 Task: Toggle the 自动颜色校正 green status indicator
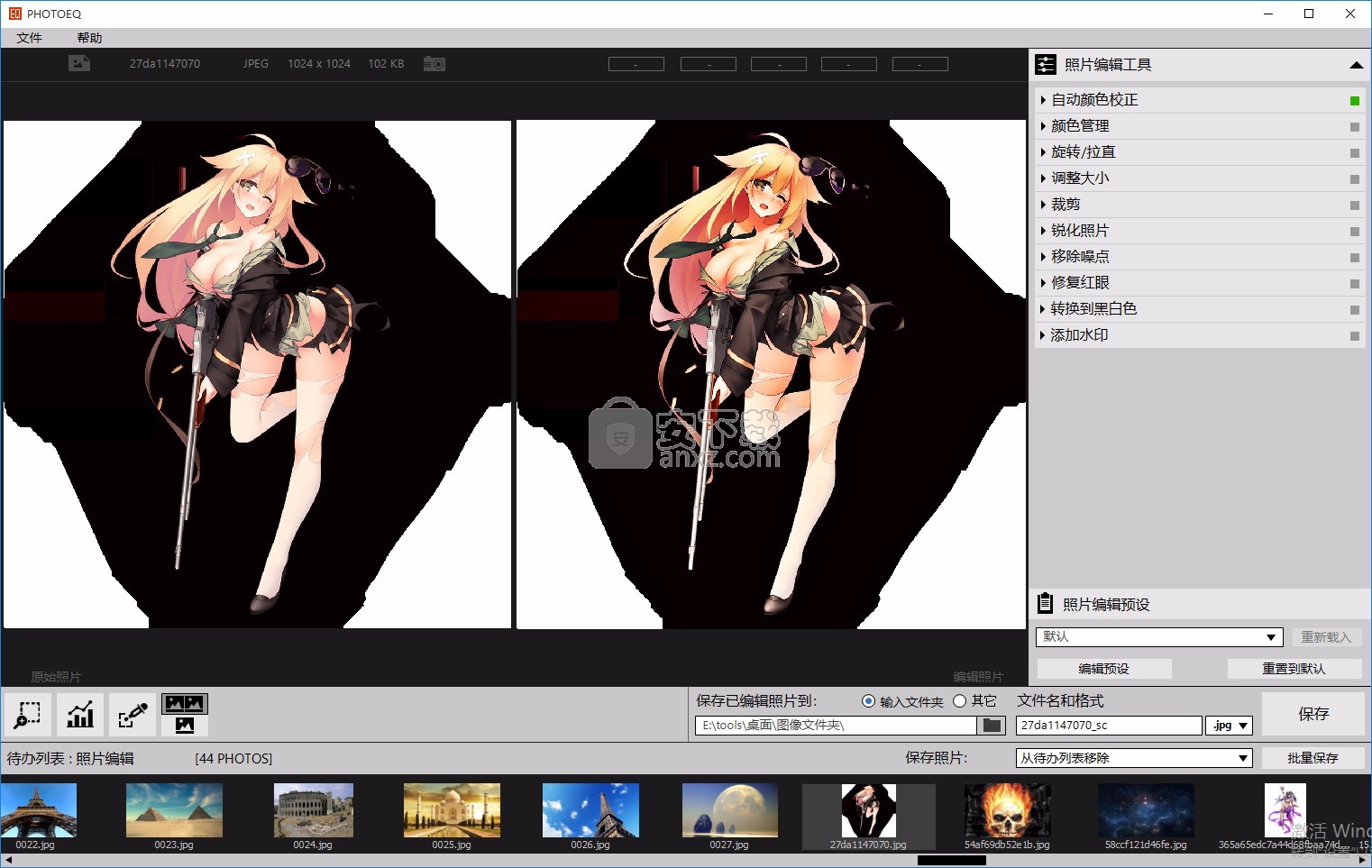click(x=1354, y=100)
